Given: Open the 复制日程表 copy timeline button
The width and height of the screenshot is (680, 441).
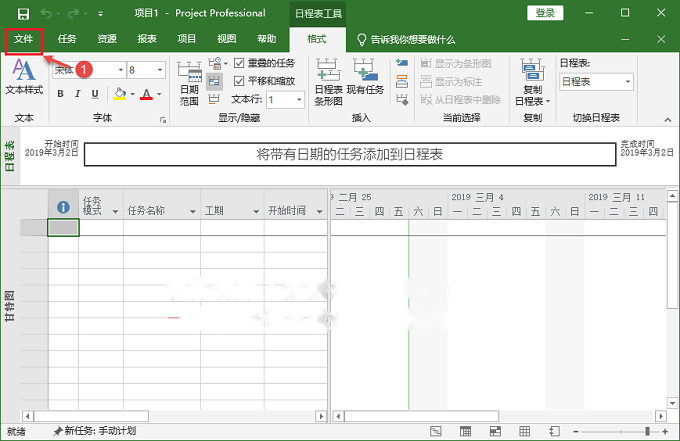Looking at the screenshot, I should (533, 82).
